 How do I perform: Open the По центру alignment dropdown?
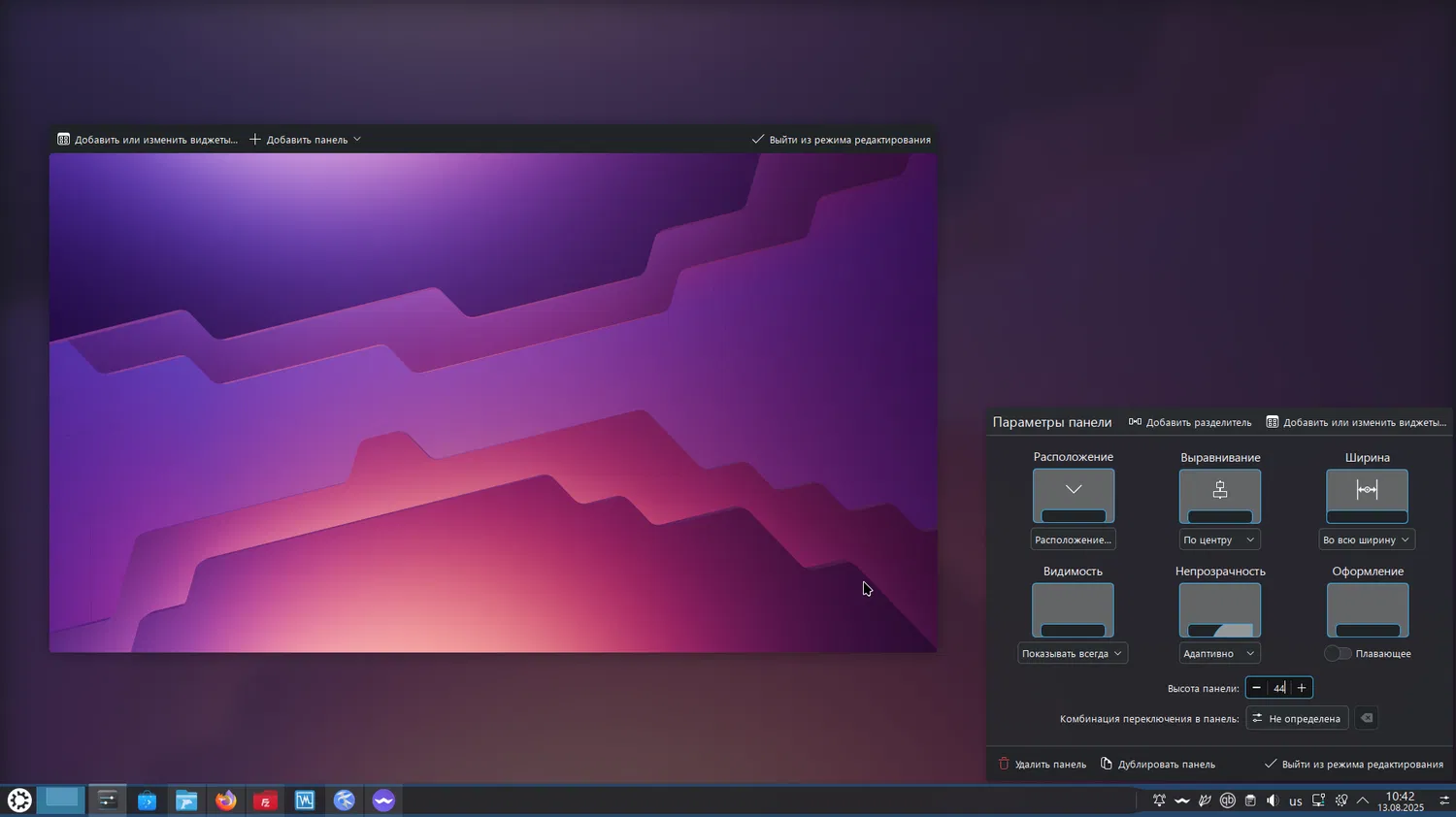(x=1220, y=539)
